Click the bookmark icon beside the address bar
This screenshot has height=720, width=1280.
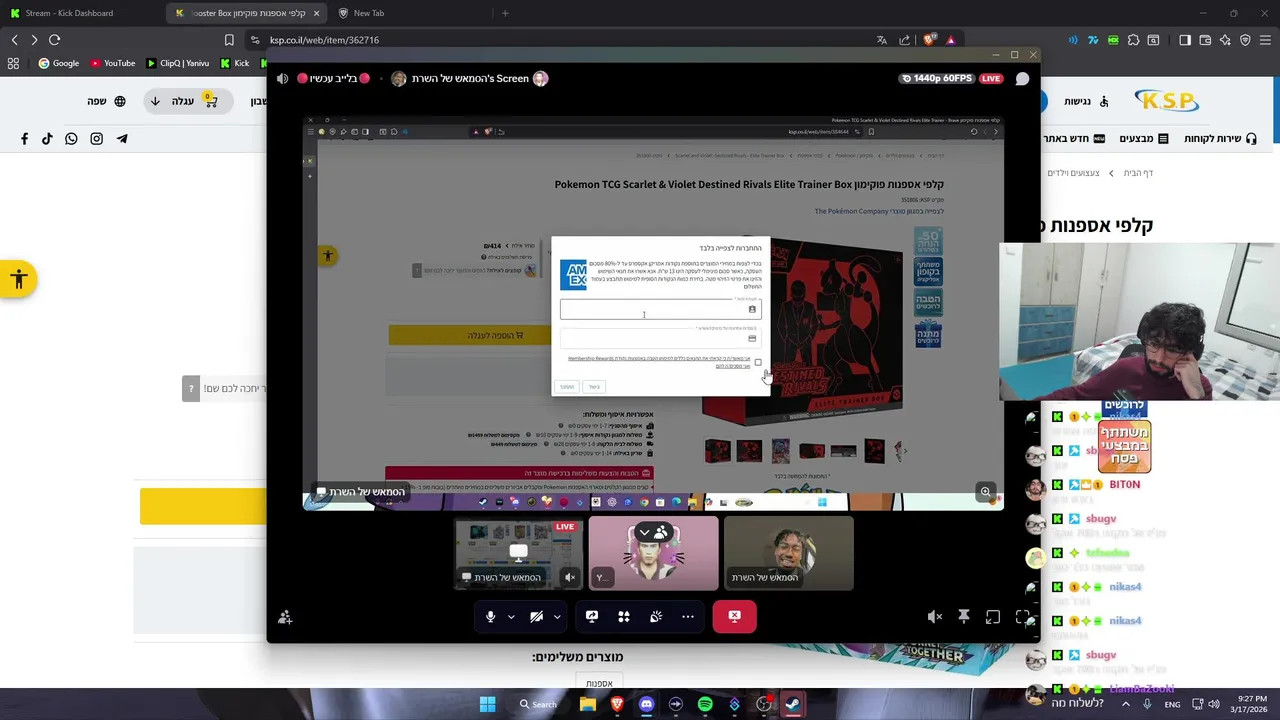pyautogui.click(x=229, y=40)
